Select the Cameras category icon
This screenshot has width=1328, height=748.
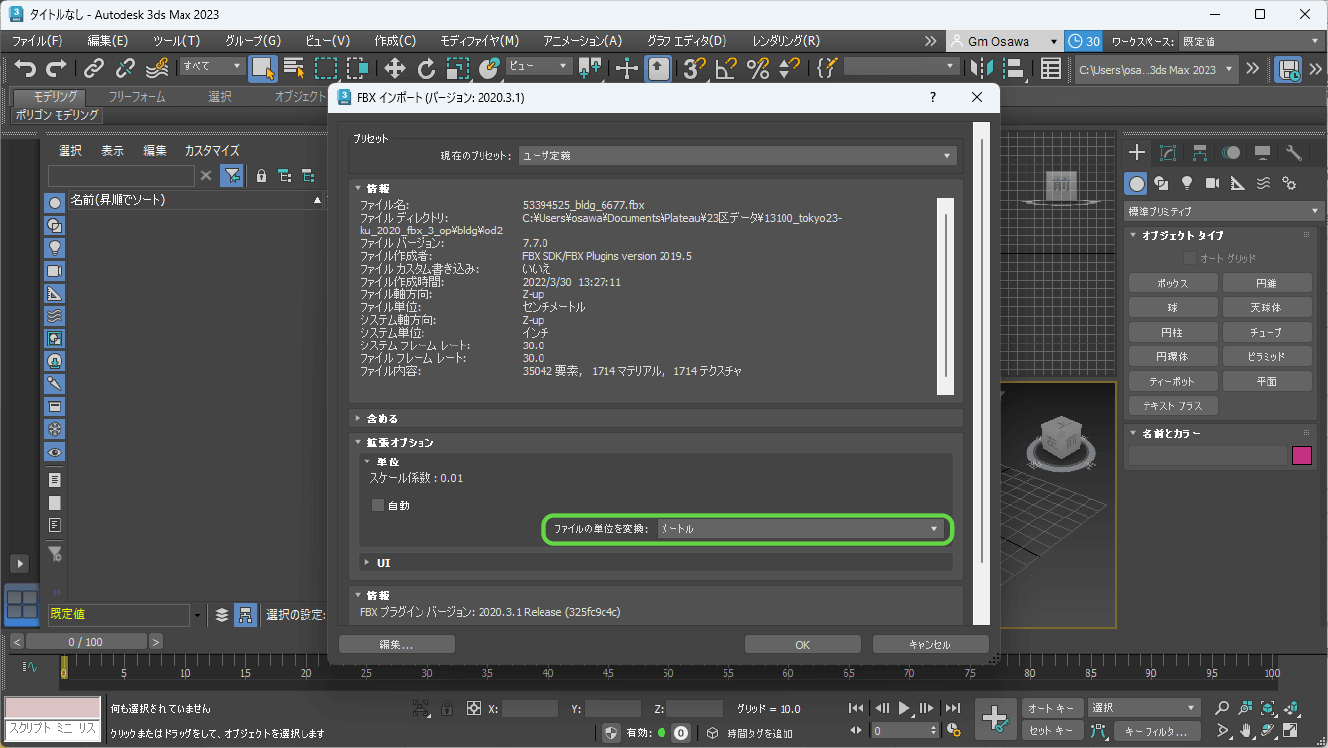[1212, 183]
